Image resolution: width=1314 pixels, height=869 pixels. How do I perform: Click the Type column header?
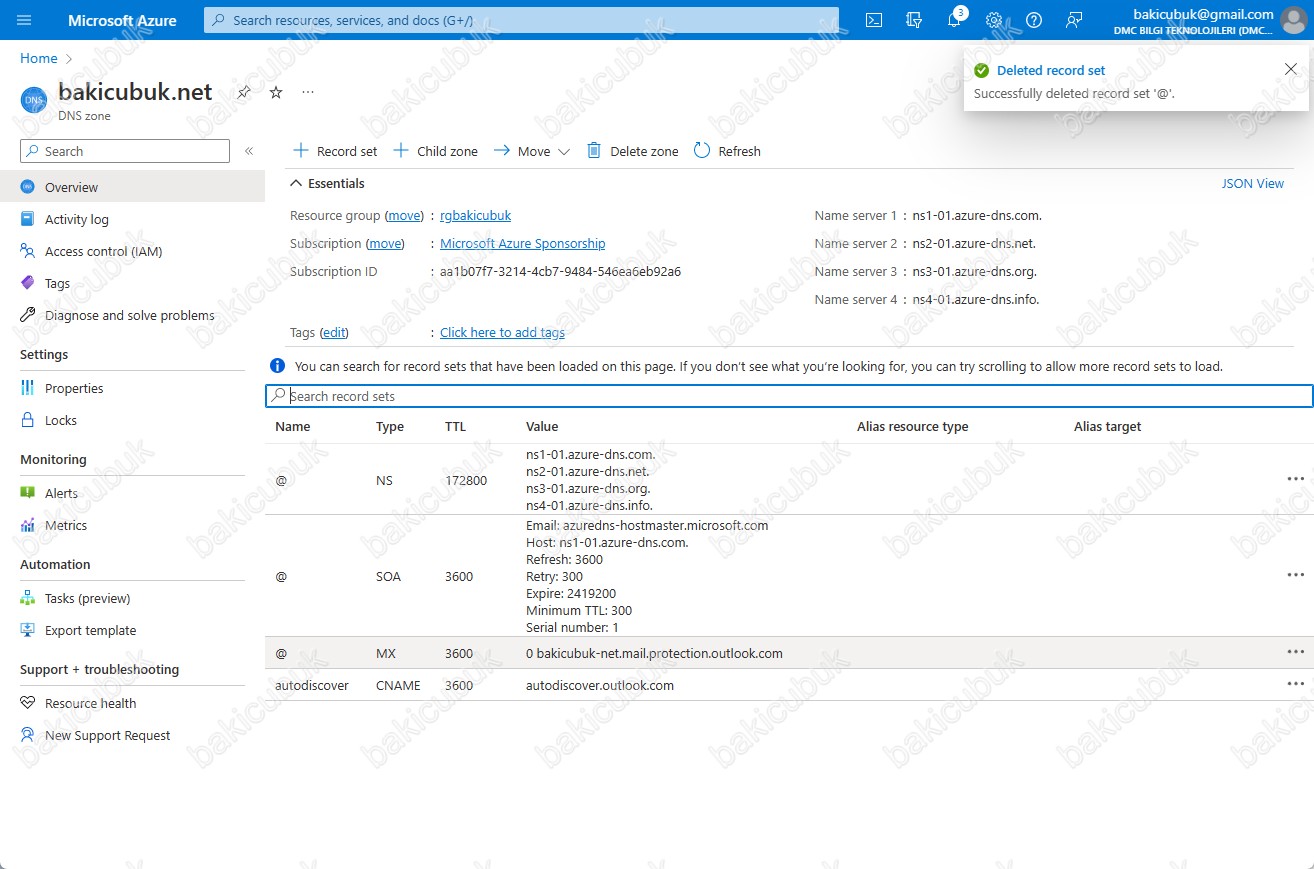390,426
